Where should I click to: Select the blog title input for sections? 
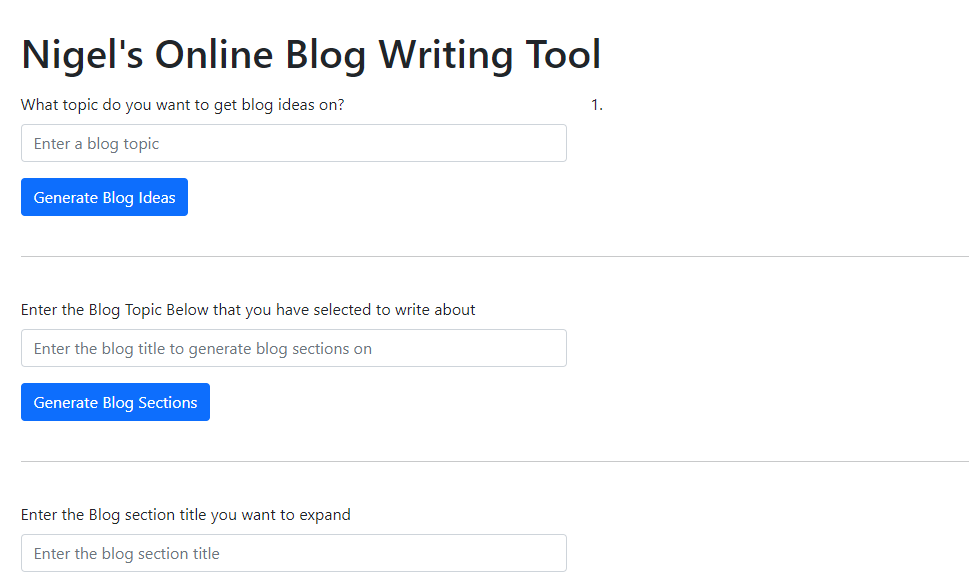[x=293, y=348]
